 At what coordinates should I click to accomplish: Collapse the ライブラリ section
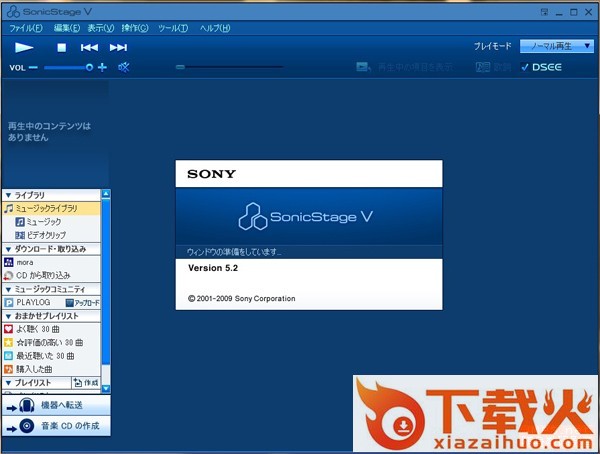[8, 195]
